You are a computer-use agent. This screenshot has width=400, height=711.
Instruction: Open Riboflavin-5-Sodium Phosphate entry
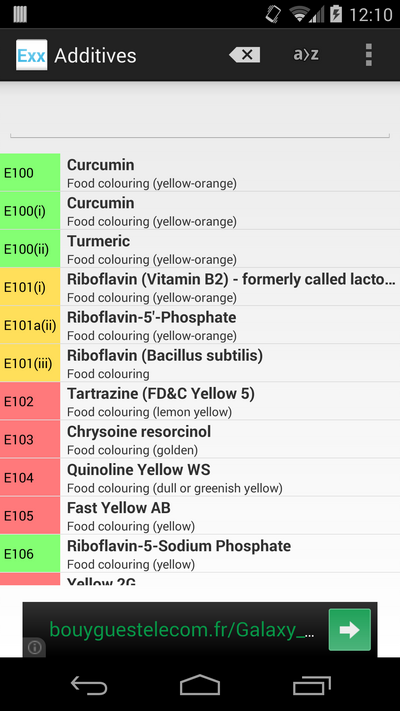click(x=200, y=553)
